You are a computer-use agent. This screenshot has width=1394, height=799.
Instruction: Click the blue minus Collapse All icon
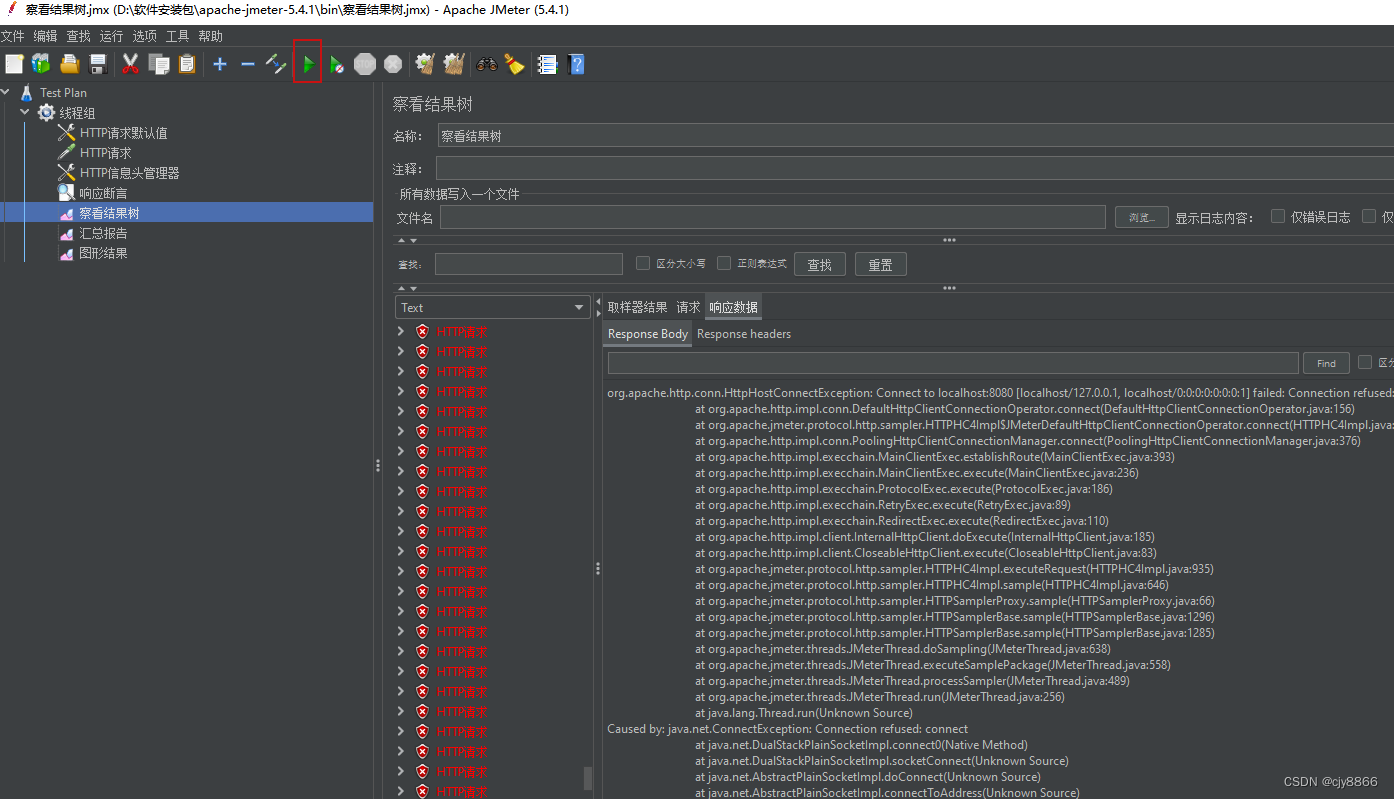[x=248, y=64]
